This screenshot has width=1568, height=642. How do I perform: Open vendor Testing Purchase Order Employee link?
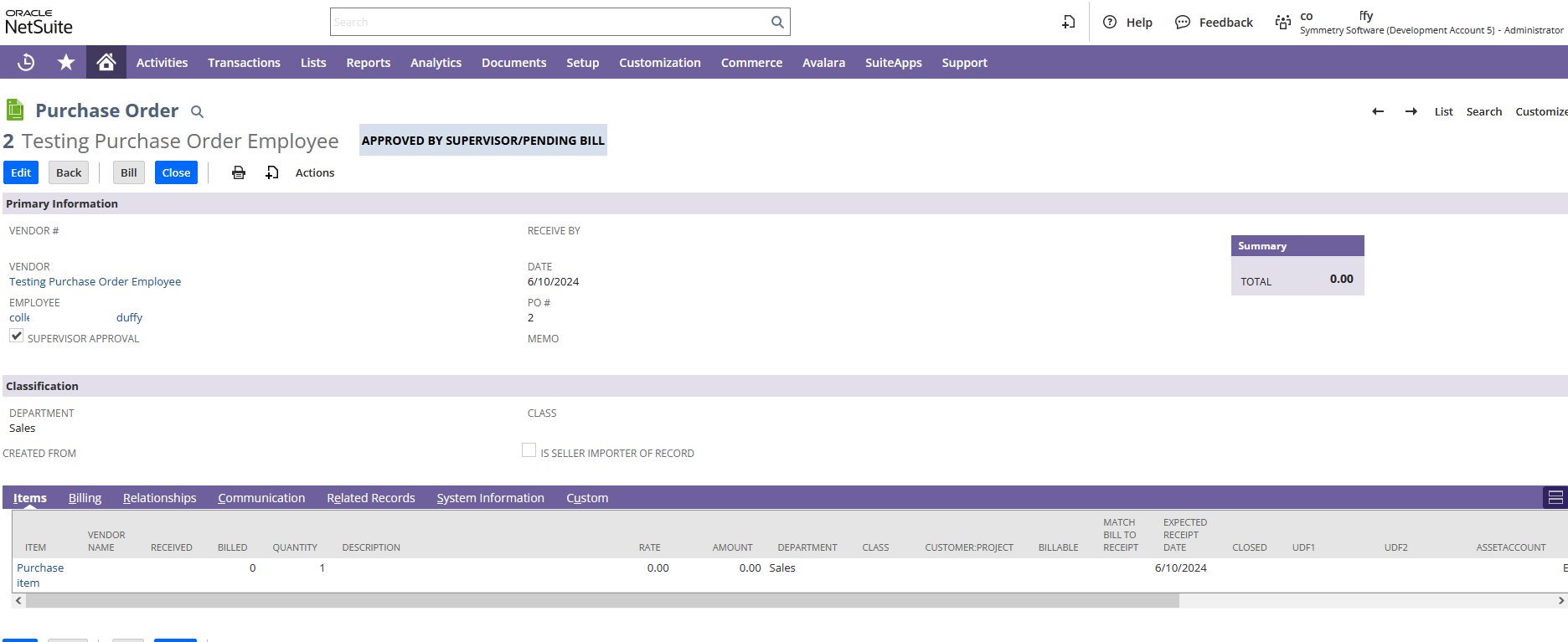pyautogui.click(x=95, y=281)
